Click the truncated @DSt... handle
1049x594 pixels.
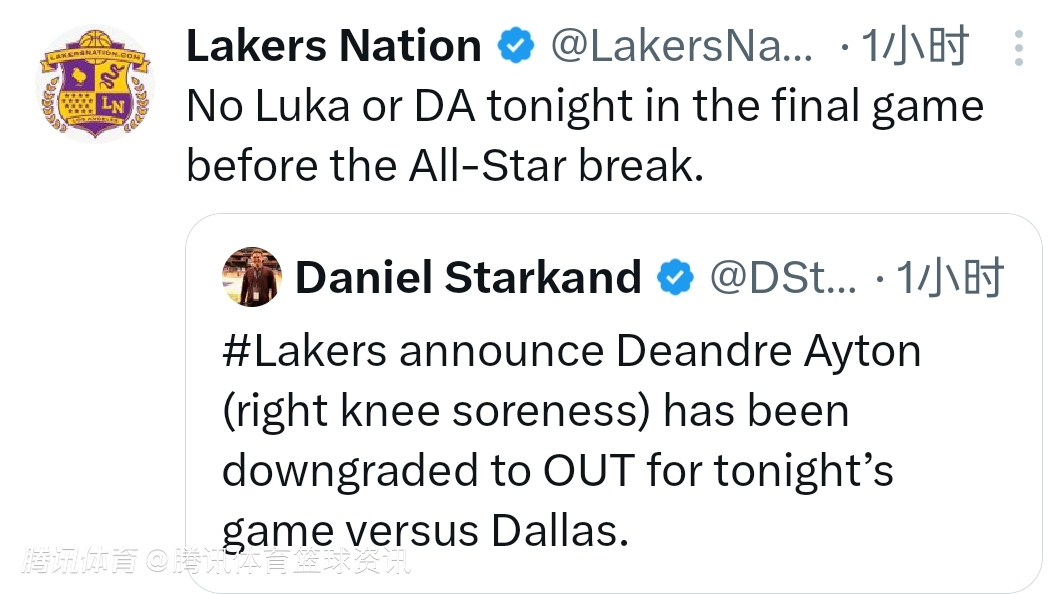[782, 277]
